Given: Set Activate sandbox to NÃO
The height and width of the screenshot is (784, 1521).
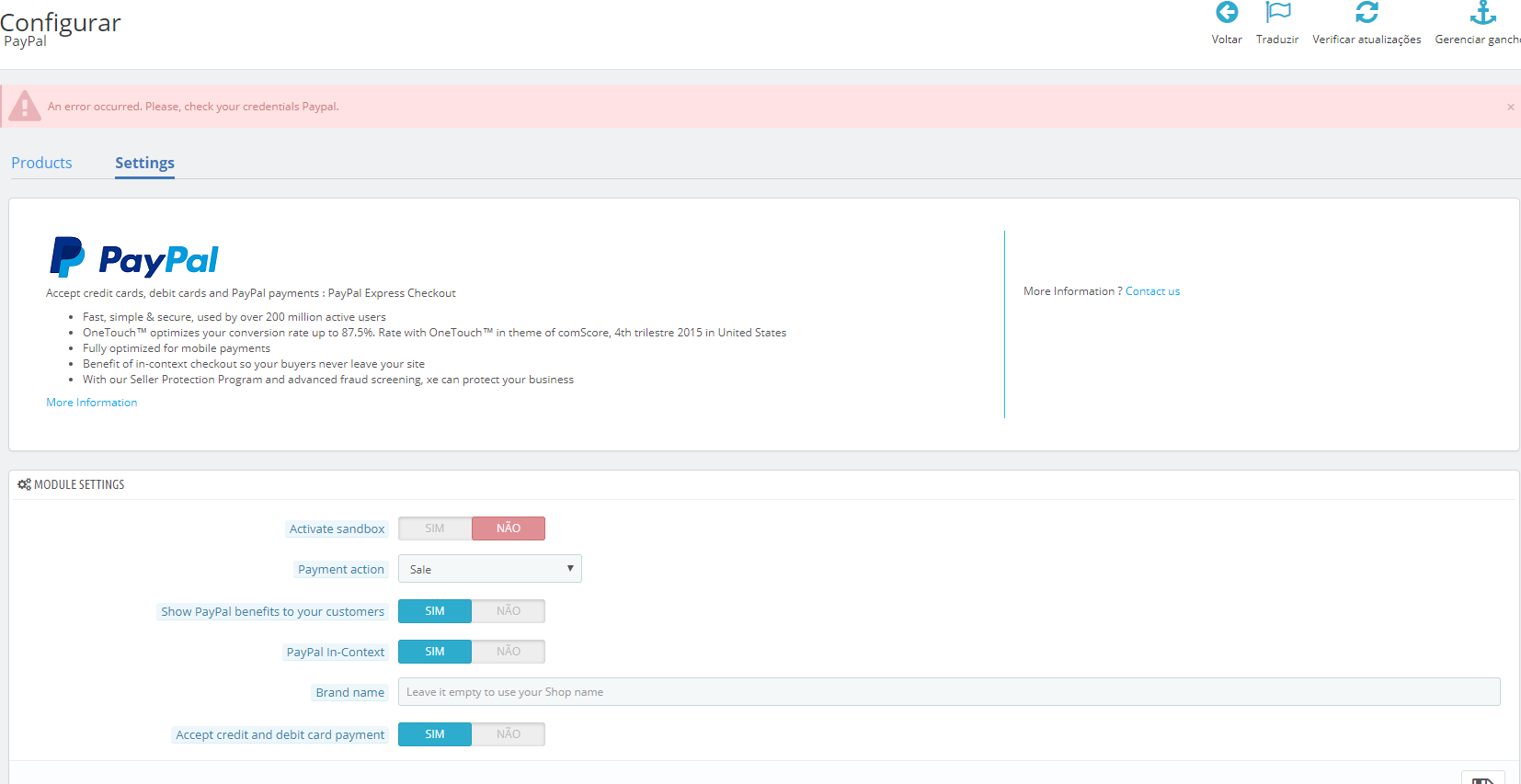Looking at the screenshot, I should 509,528.
